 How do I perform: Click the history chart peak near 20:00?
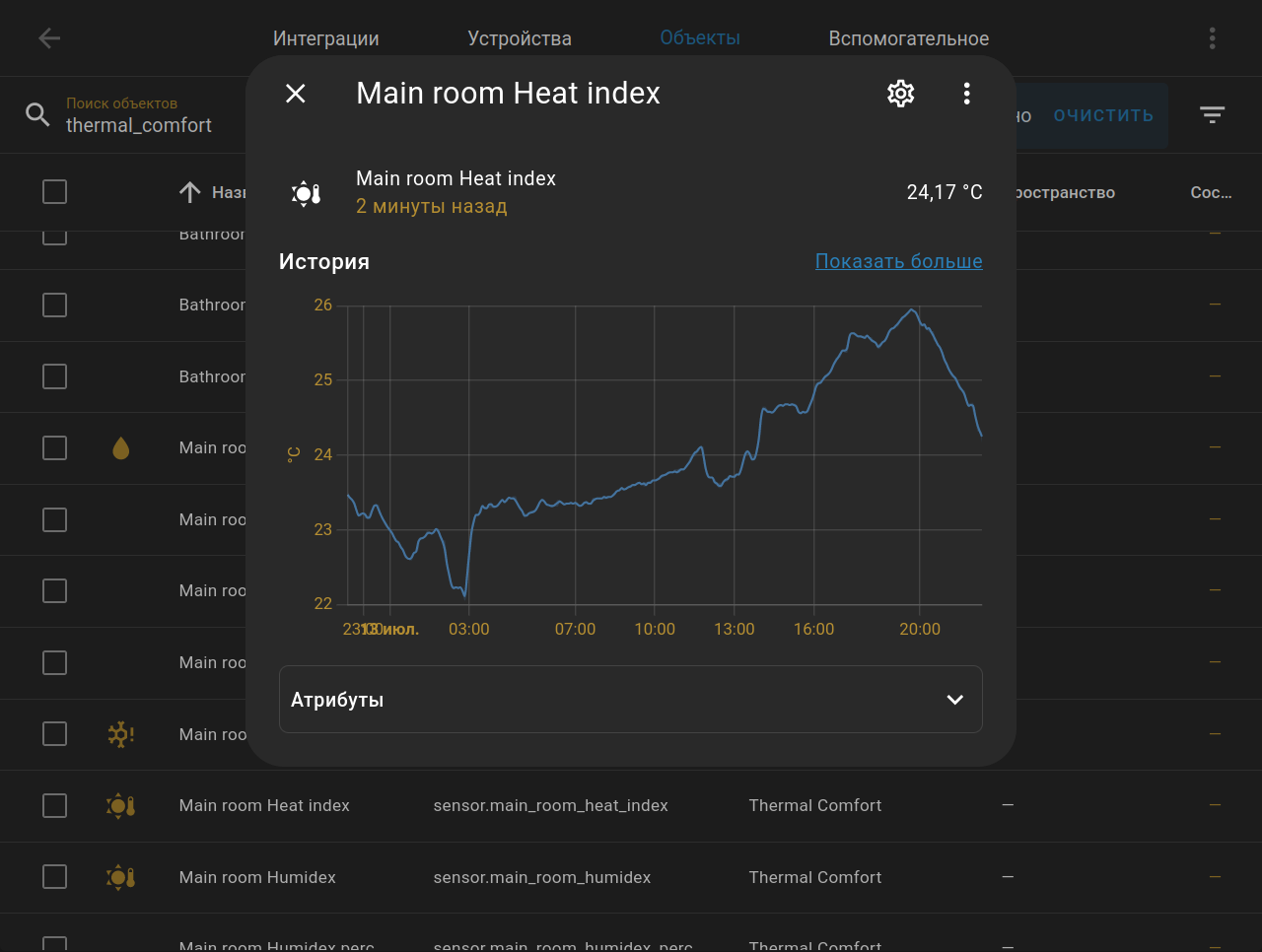click(913, 310)
